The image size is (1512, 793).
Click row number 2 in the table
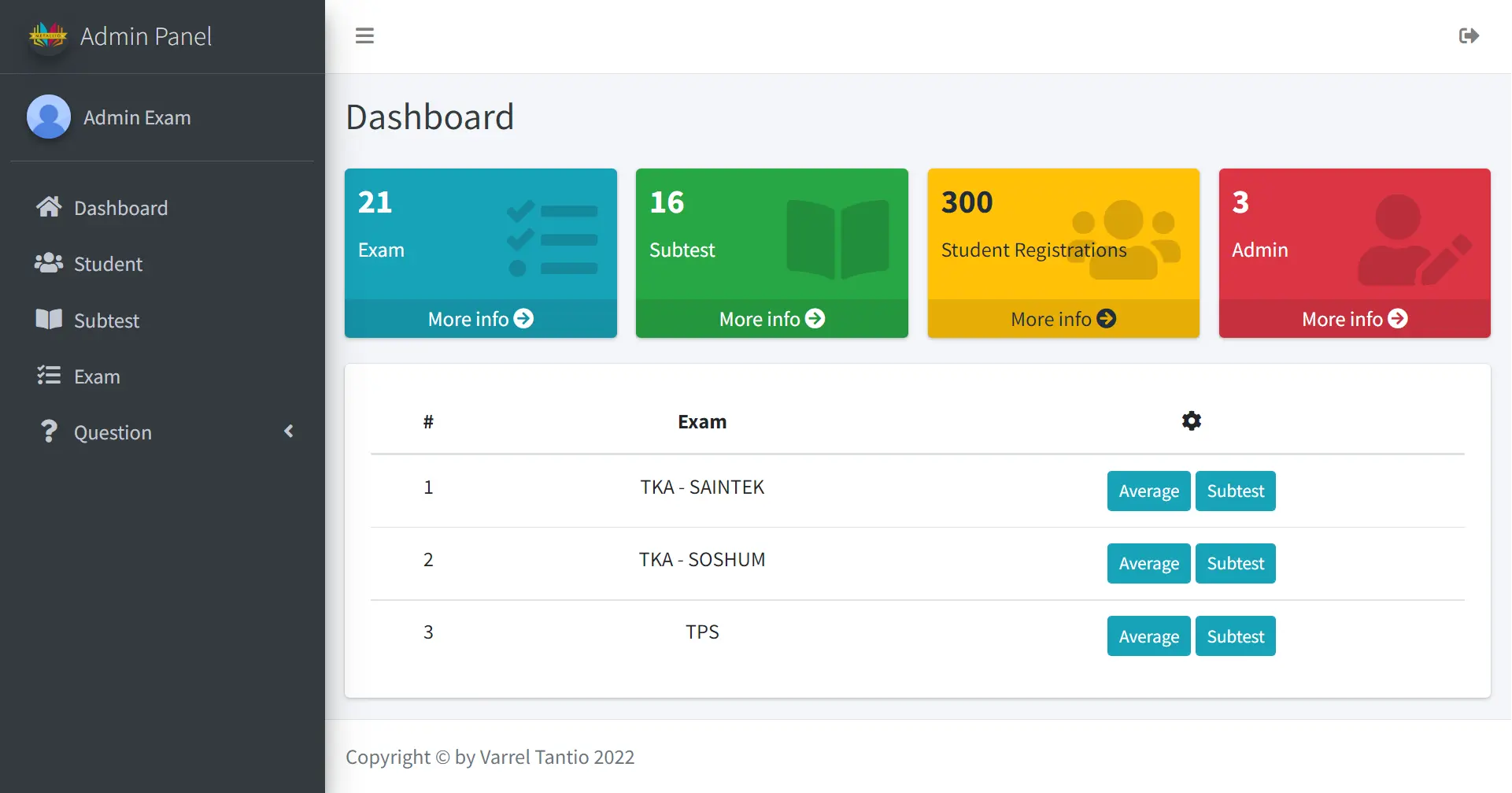428,560
